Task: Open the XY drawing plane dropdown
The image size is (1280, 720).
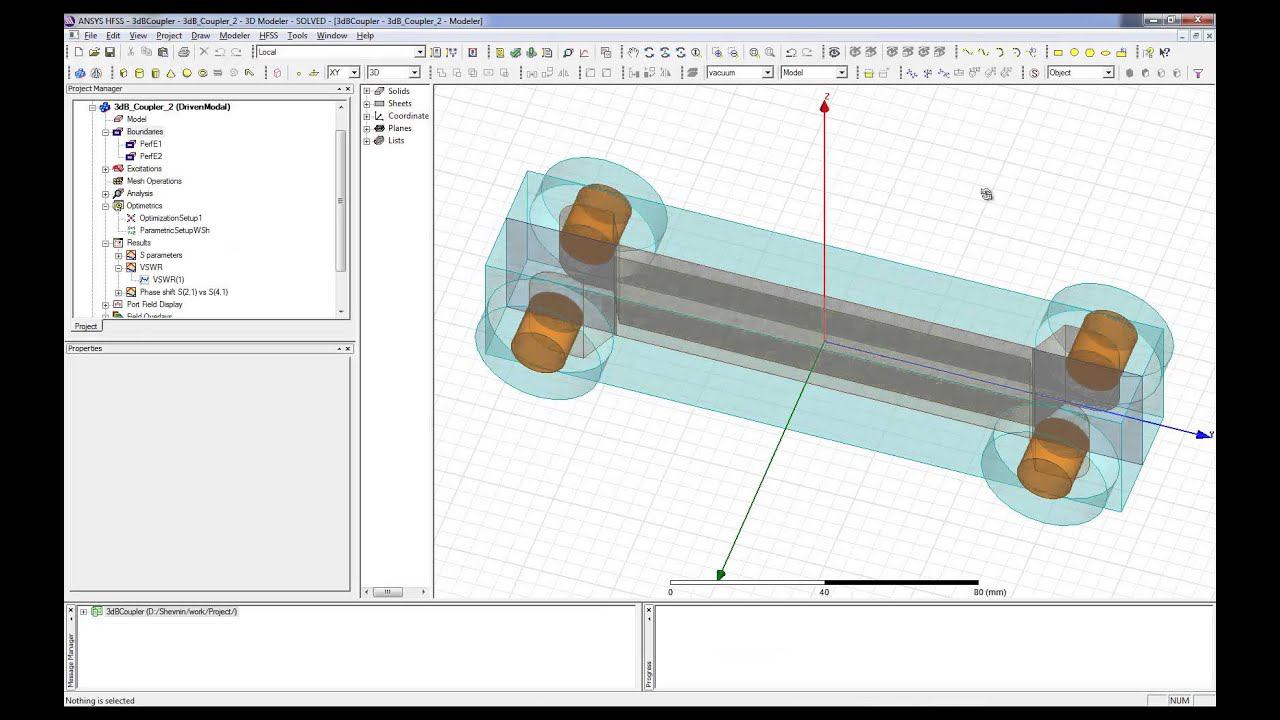Action: [x=354, y=72]
